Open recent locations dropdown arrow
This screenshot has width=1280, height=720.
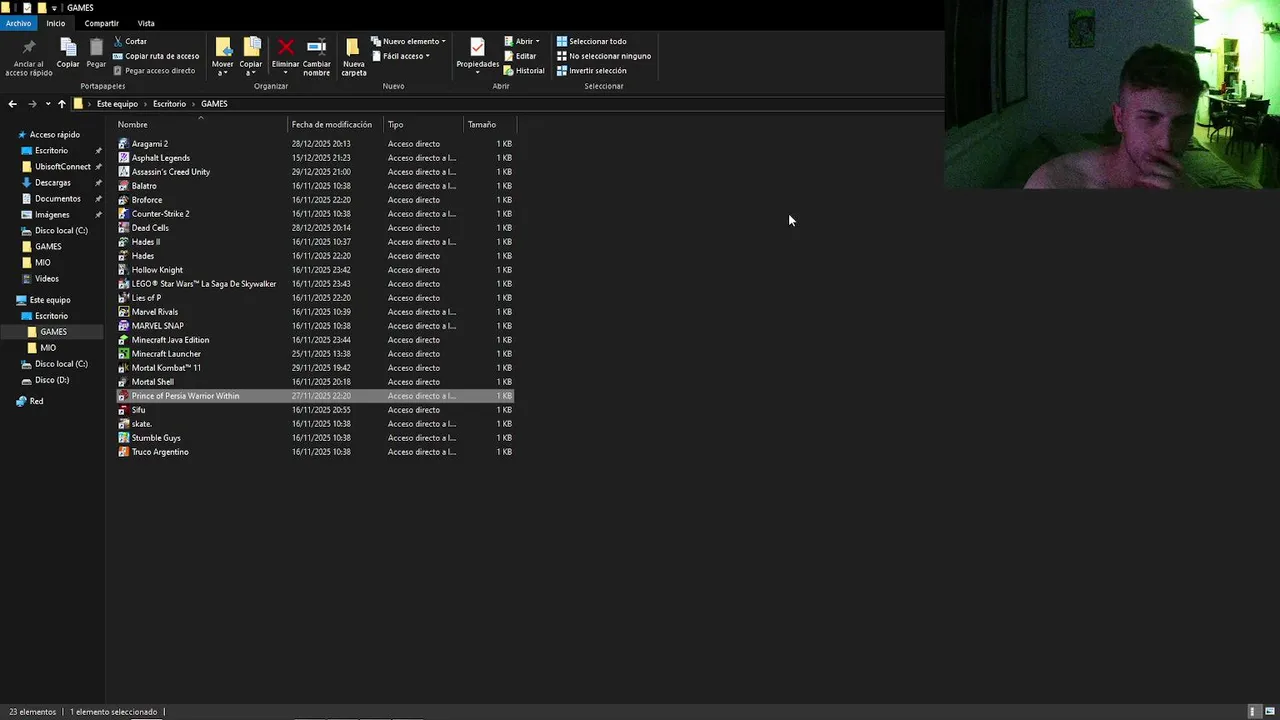point(47,104)
